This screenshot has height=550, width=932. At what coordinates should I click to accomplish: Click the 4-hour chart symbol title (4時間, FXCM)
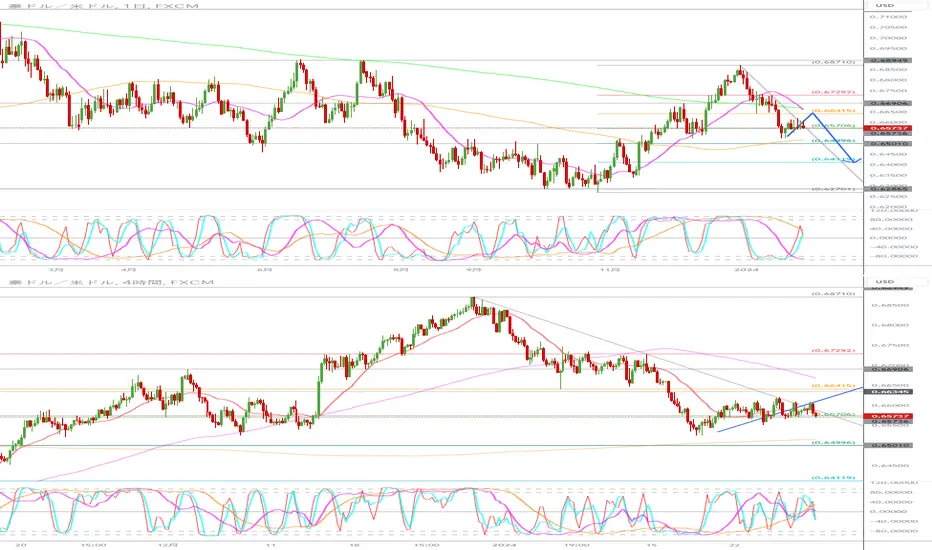tap(111, 282)
